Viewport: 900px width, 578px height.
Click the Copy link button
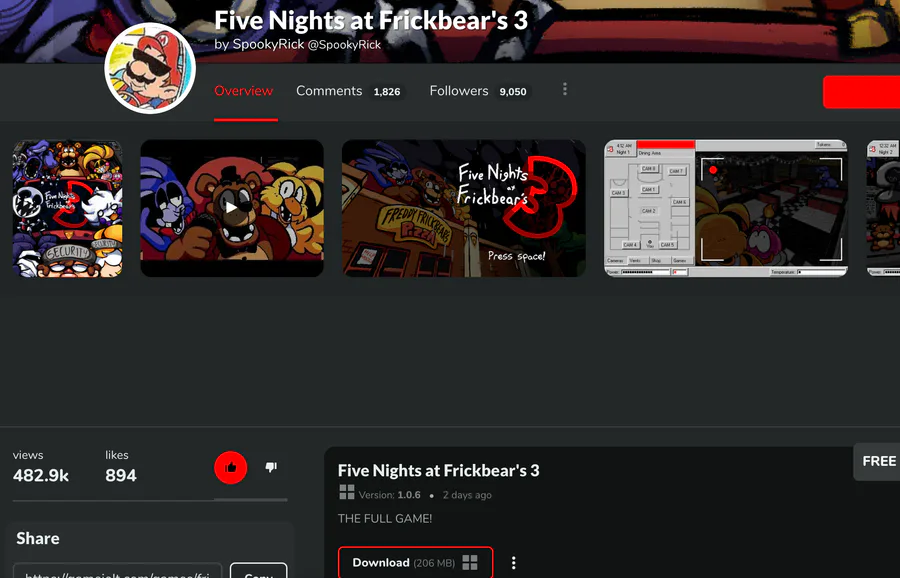(259, 571)
